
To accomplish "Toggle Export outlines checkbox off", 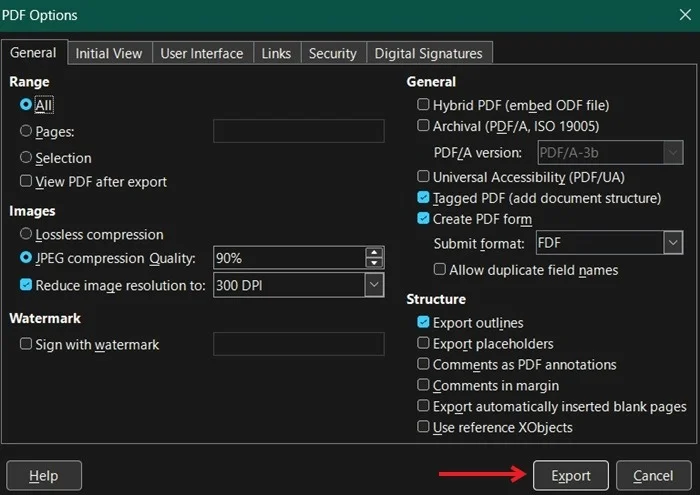I will click(423, 322).
